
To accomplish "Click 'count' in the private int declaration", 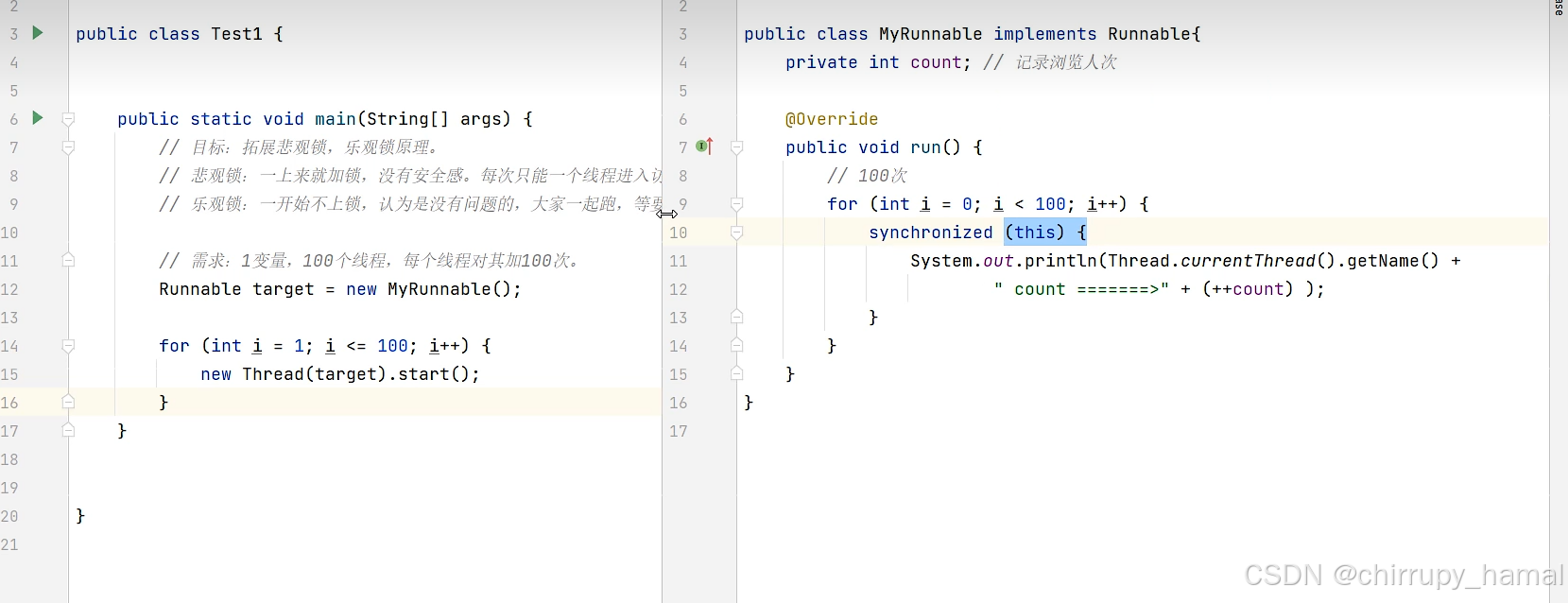I will tap(936, 62).
